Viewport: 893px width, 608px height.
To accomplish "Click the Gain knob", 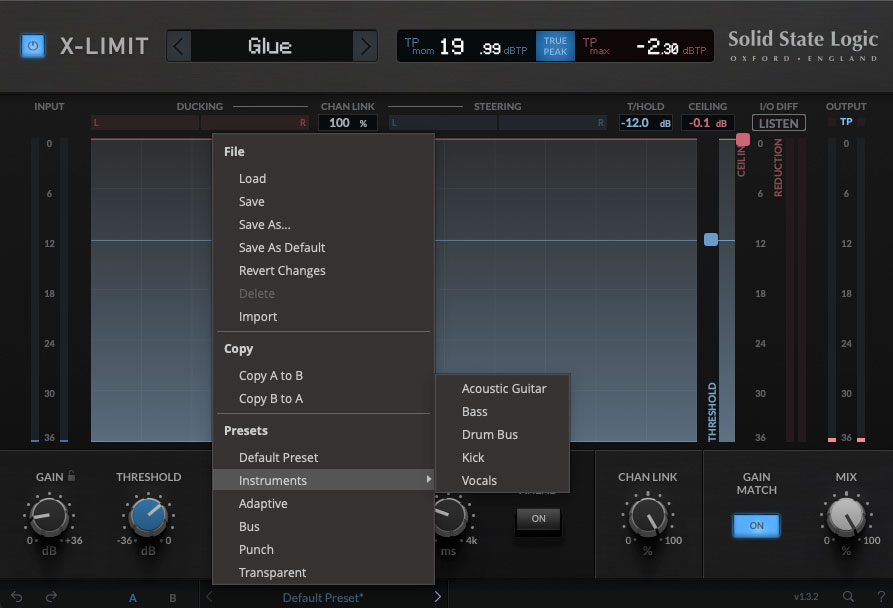I will pyautogui.click(x=49, y=516).
